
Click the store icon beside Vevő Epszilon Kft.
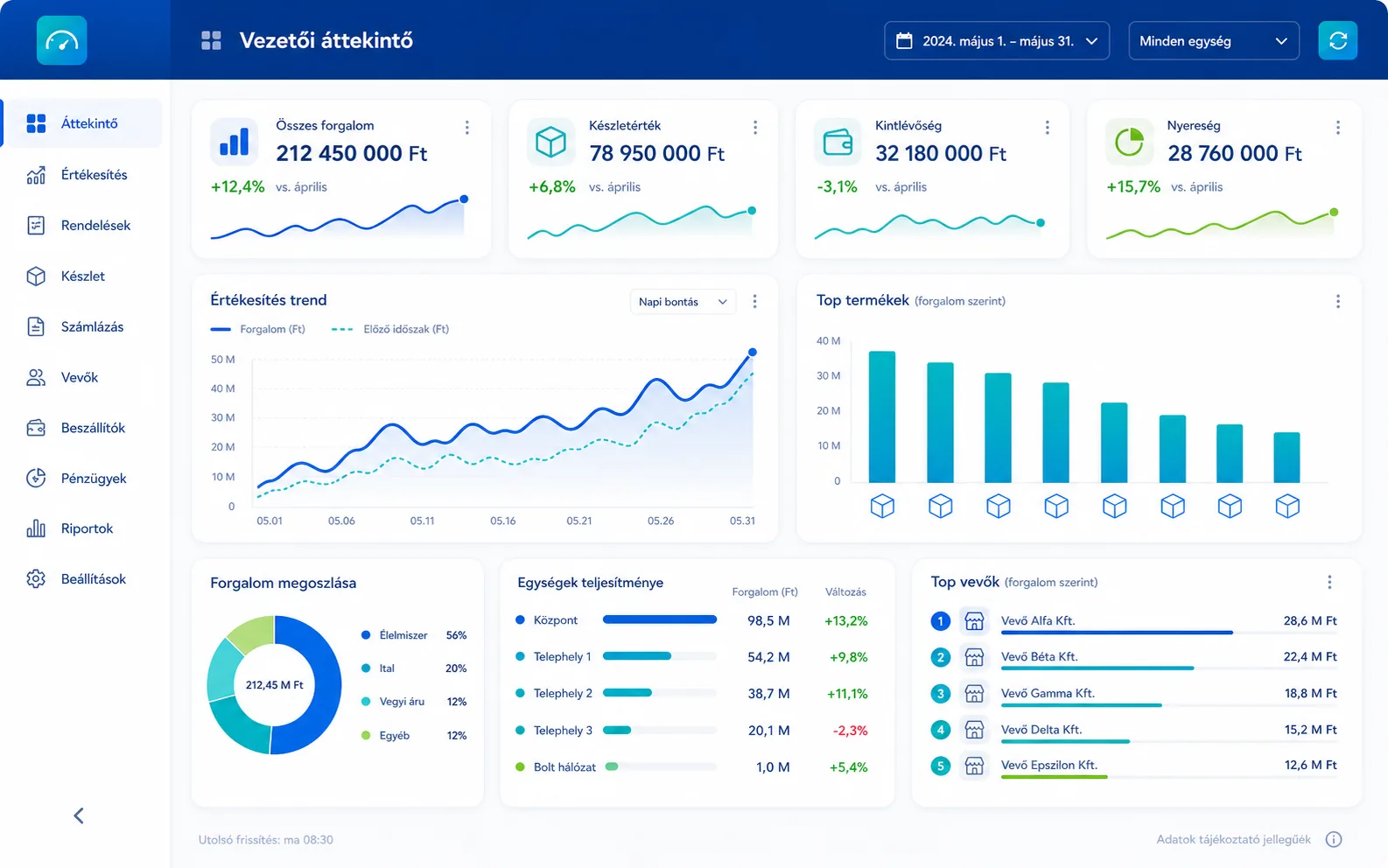pyautogui.click(x=974, y=766)
